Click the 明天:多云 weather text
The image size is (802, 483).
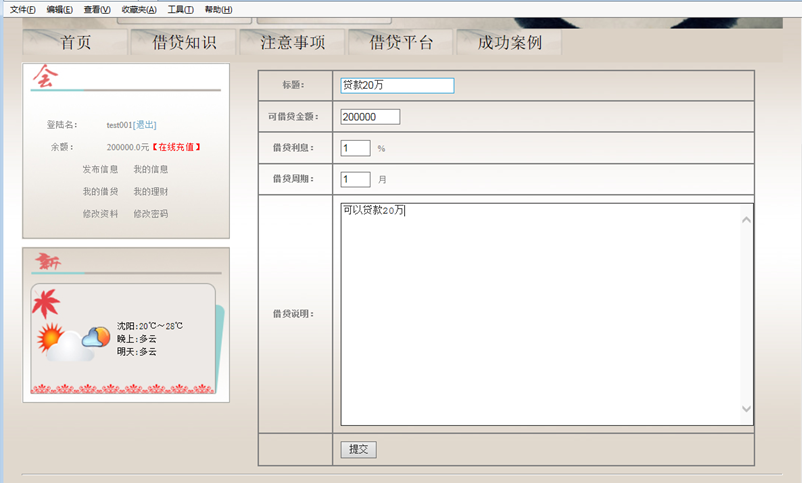tap(137, 352)
